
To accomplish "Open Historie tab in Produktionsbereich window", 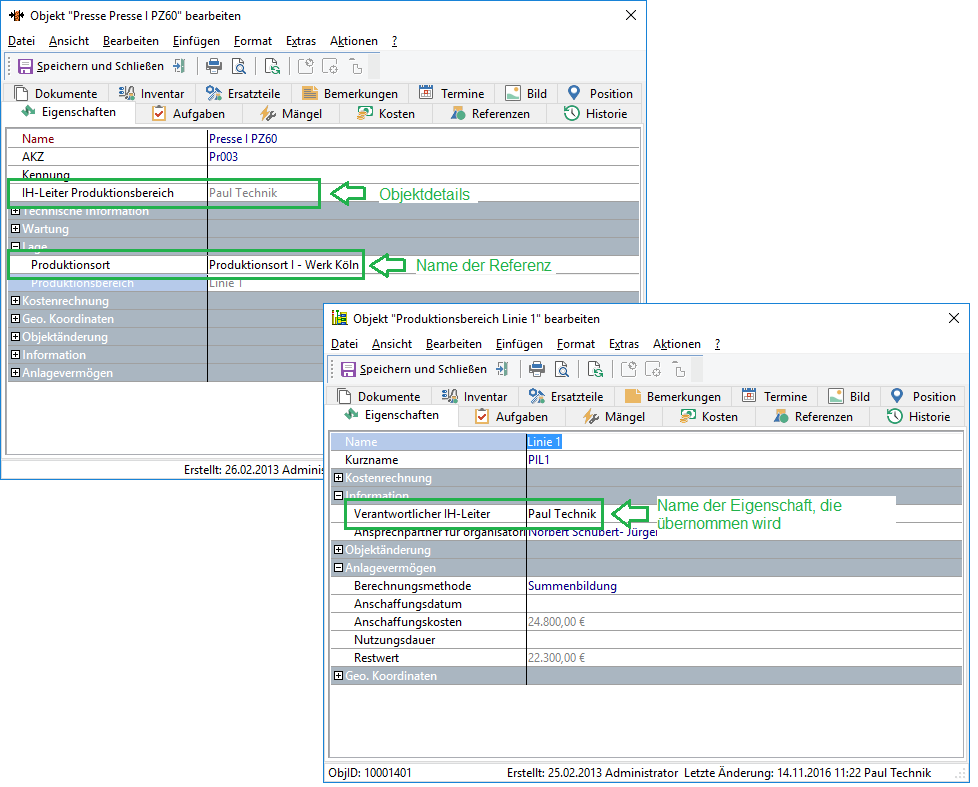I will click(919, 417).
